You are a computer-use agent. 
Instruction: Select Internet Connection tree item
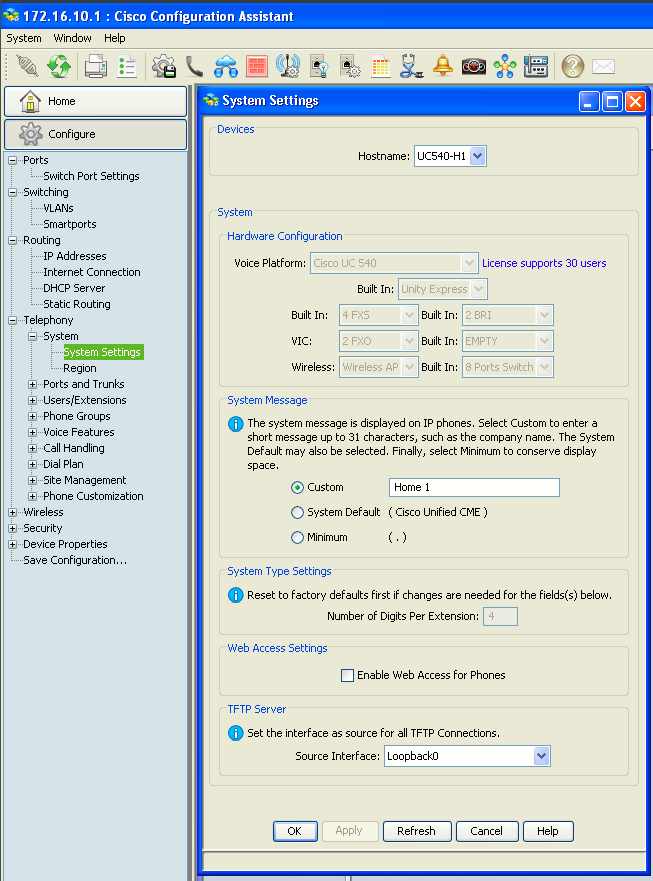92,273
